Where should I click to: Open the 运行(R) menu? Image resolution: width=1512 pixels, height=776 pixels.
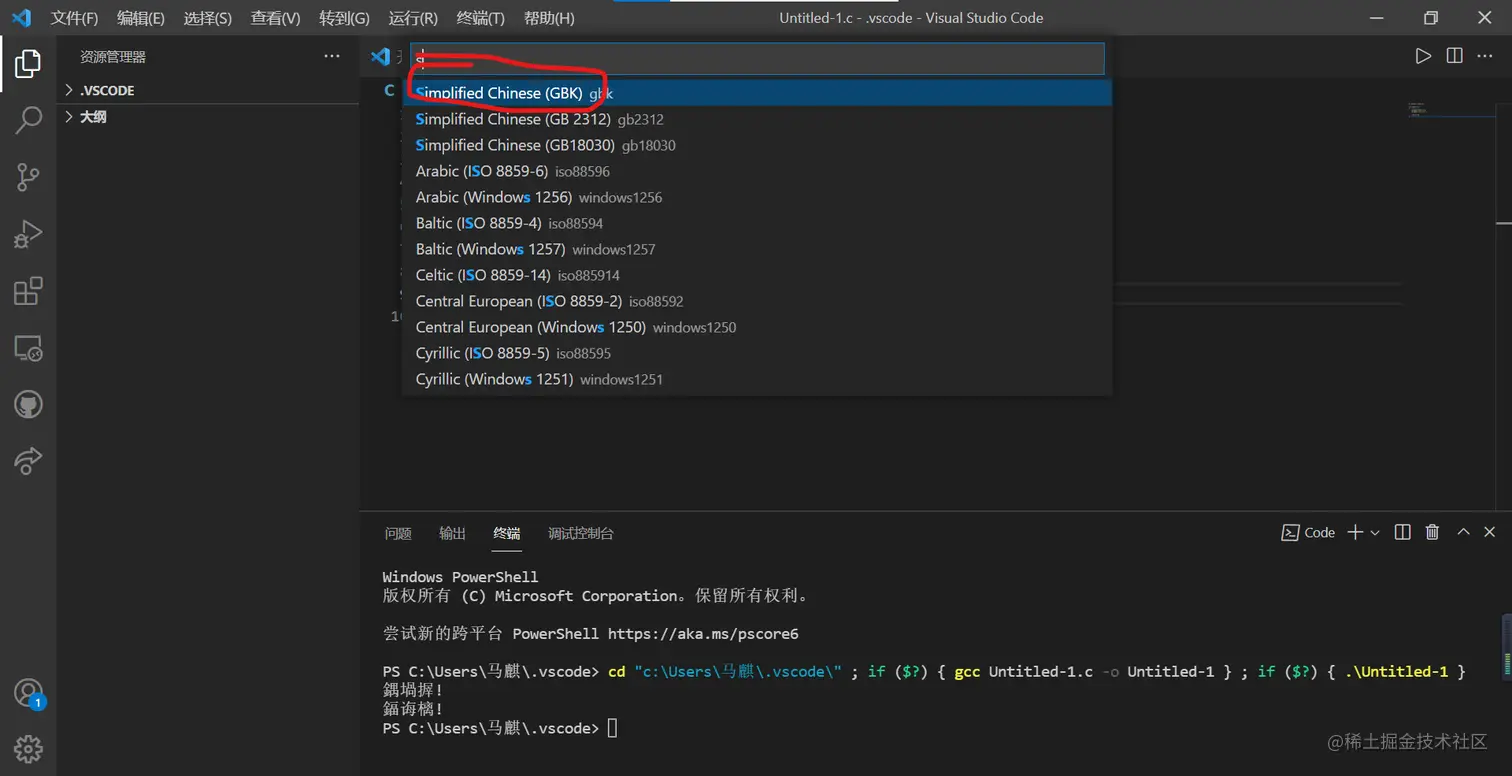(x=413, y=18)
